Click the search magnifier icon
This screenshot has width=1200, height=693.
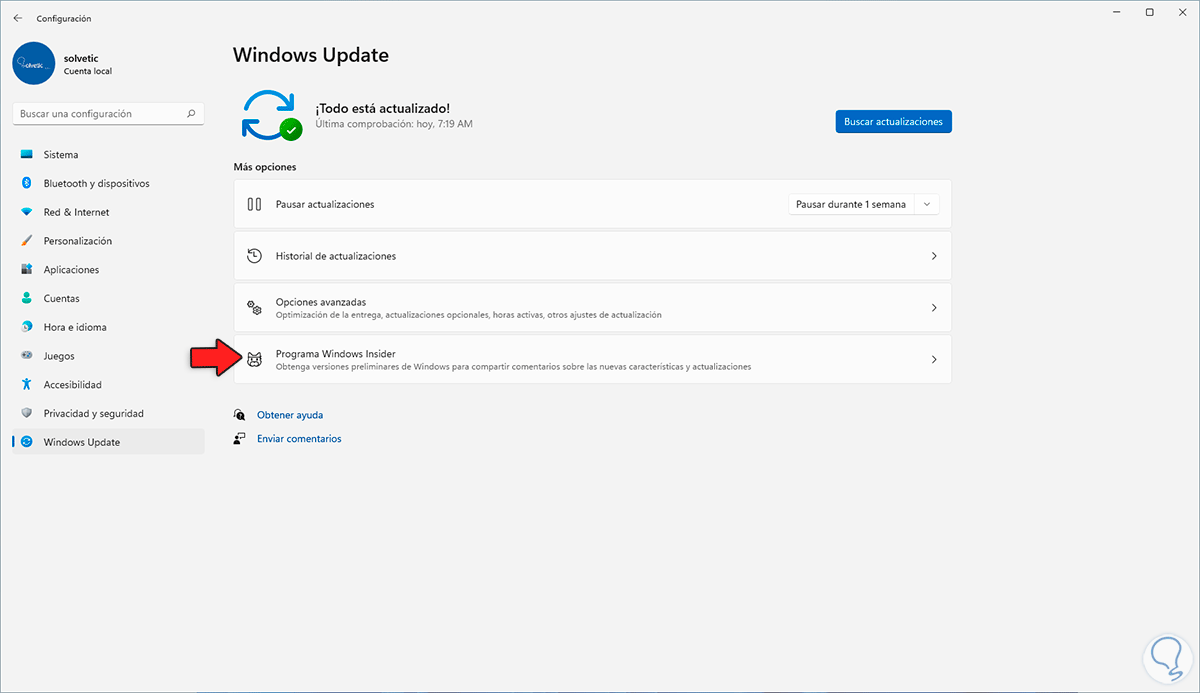click(191, 114)
